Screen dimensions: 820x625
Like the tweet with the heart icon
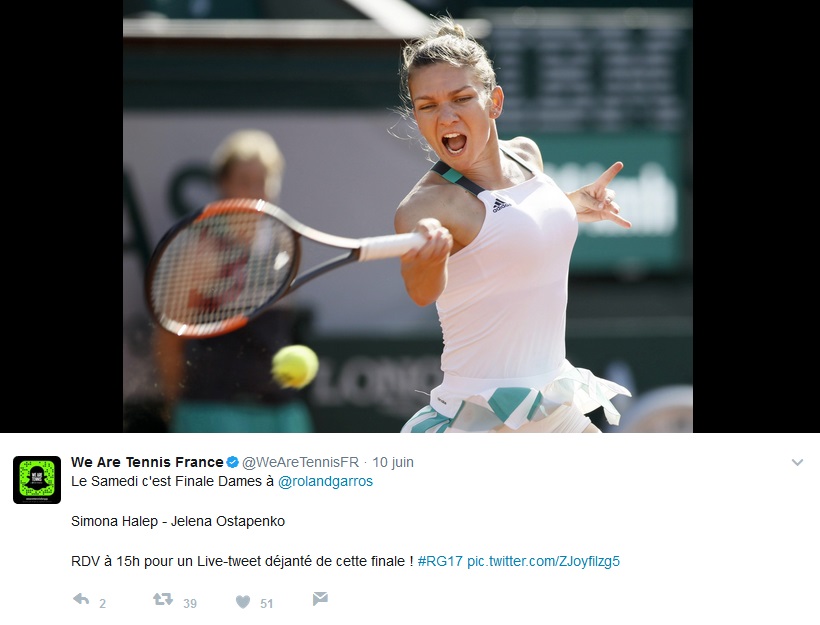(x=243, y=602)
